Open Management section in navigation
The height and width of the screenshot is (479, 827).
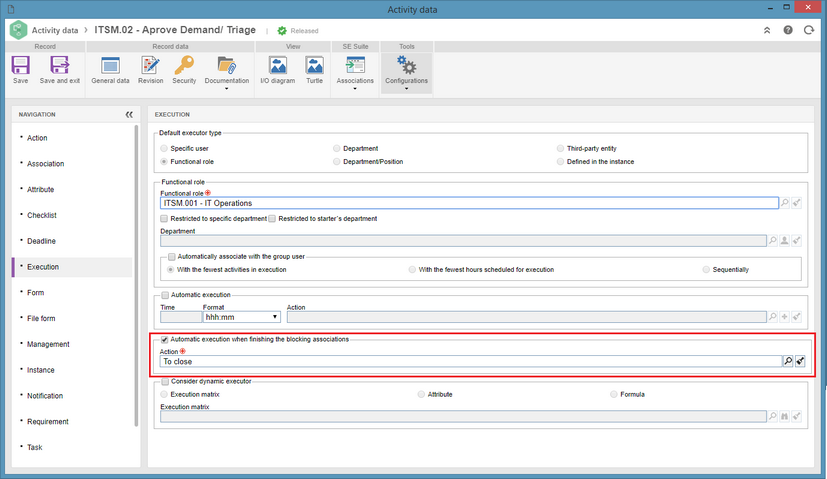point(48,344)
